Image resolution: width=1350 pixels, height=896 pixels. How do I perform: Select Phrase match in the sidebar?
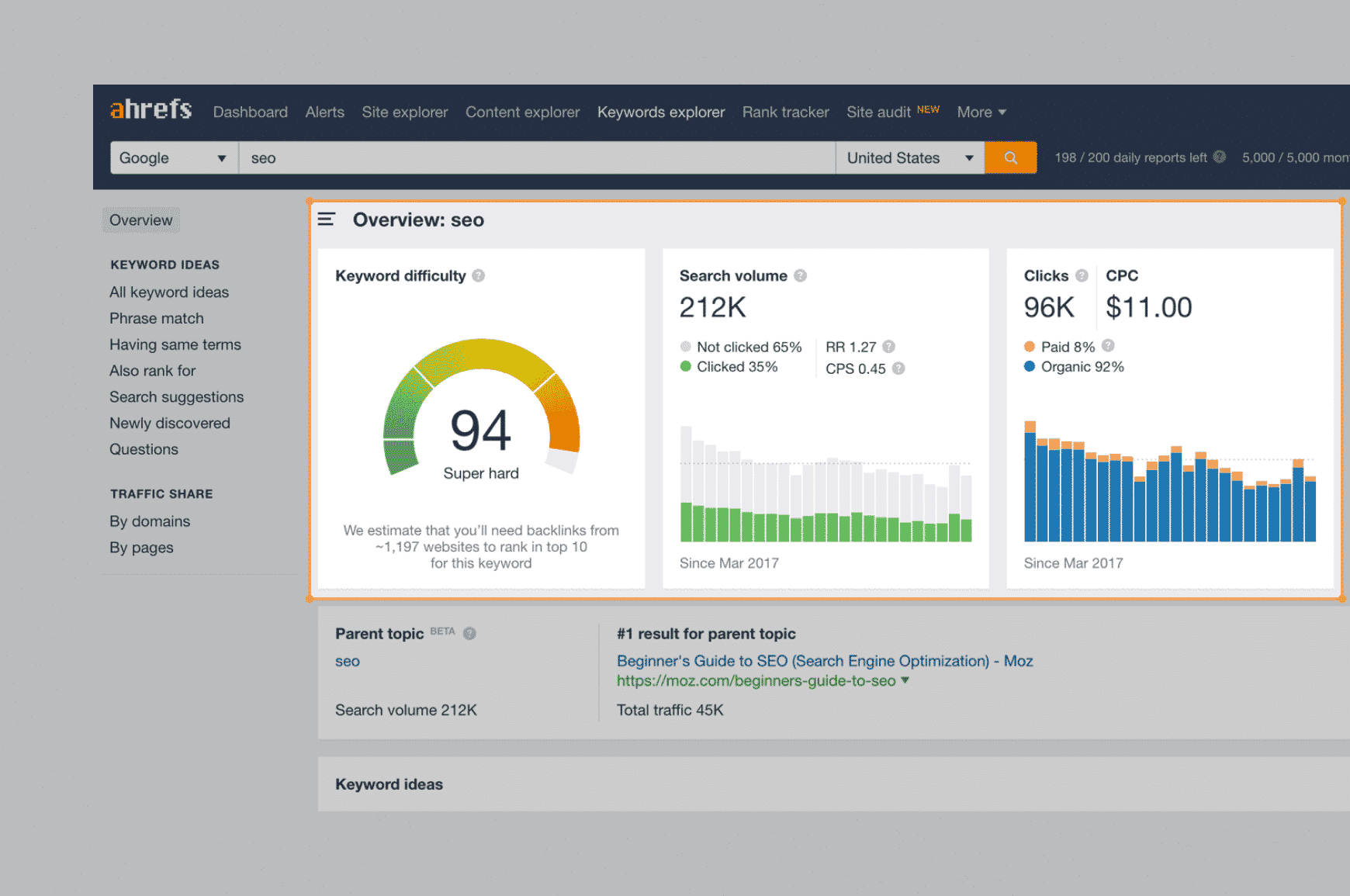[x=157, y=319]
